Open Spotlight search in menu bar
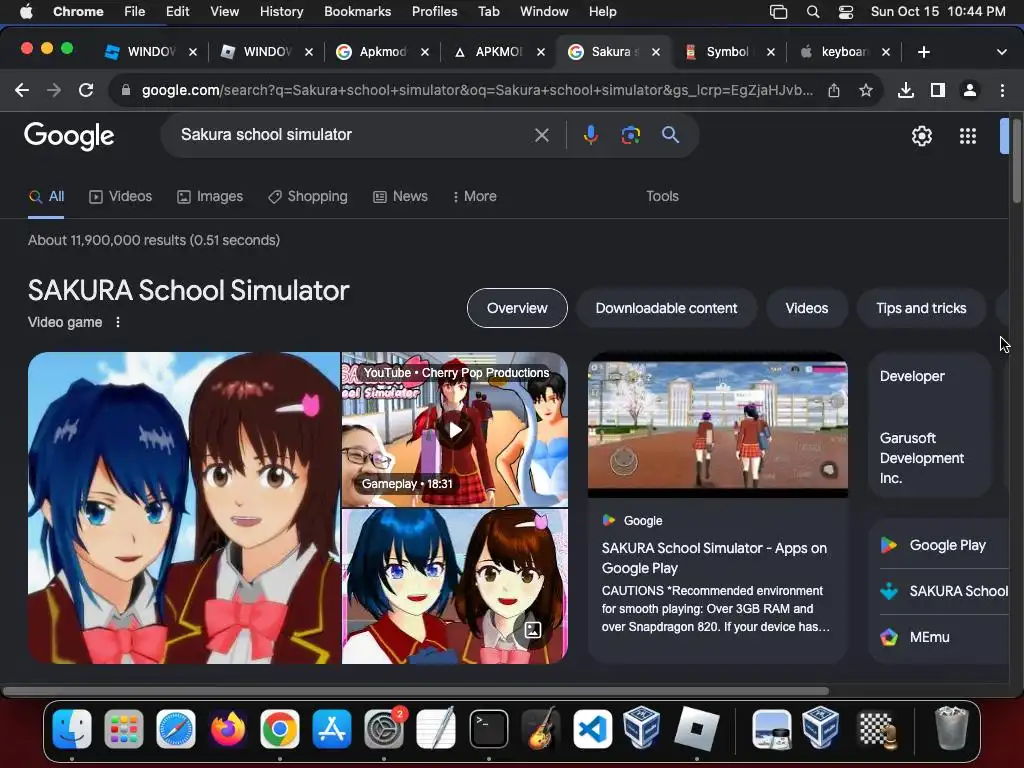This screenshot has width=1024, height=768. (812, 11)
